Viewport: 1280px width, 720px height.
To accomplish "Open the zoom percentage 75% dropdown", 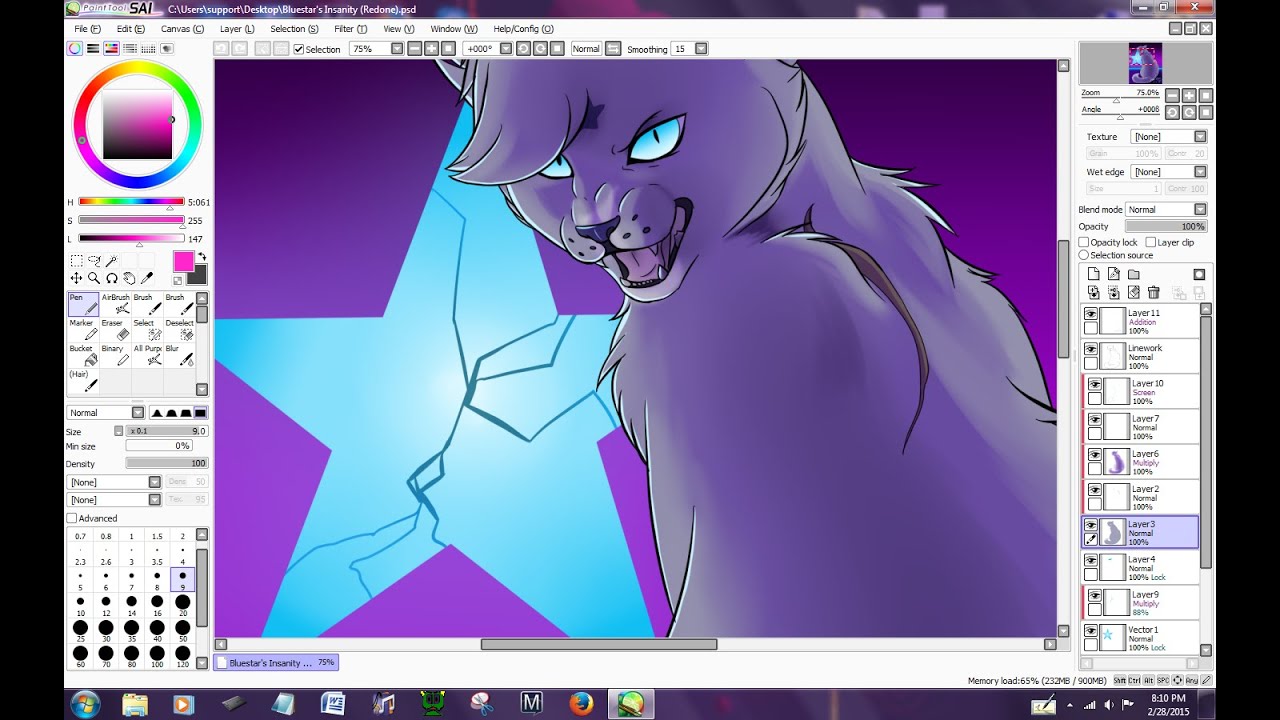I will pyautogui.click(x=397, y=48).
